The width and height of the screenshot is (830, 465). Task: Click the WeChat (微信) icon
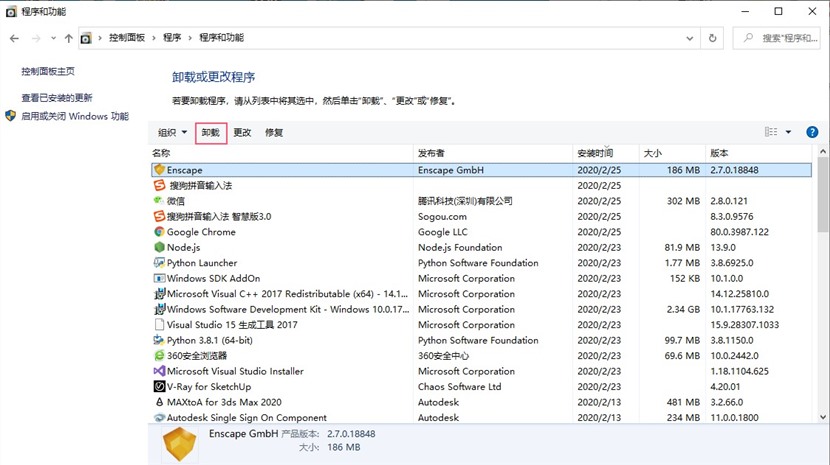click(159, 200)
